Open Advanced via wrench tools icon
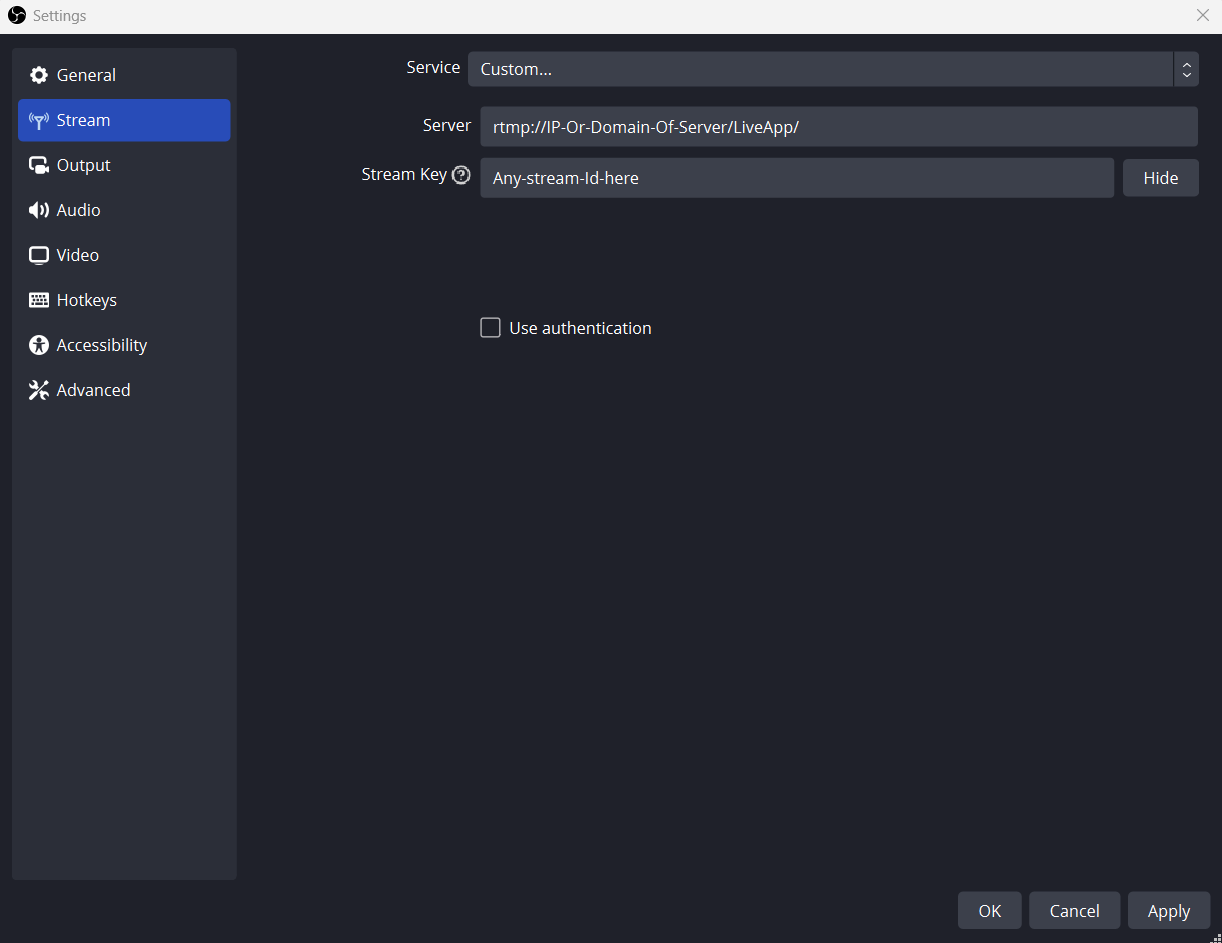1222x943 pixels. click(x=39, y=390)
